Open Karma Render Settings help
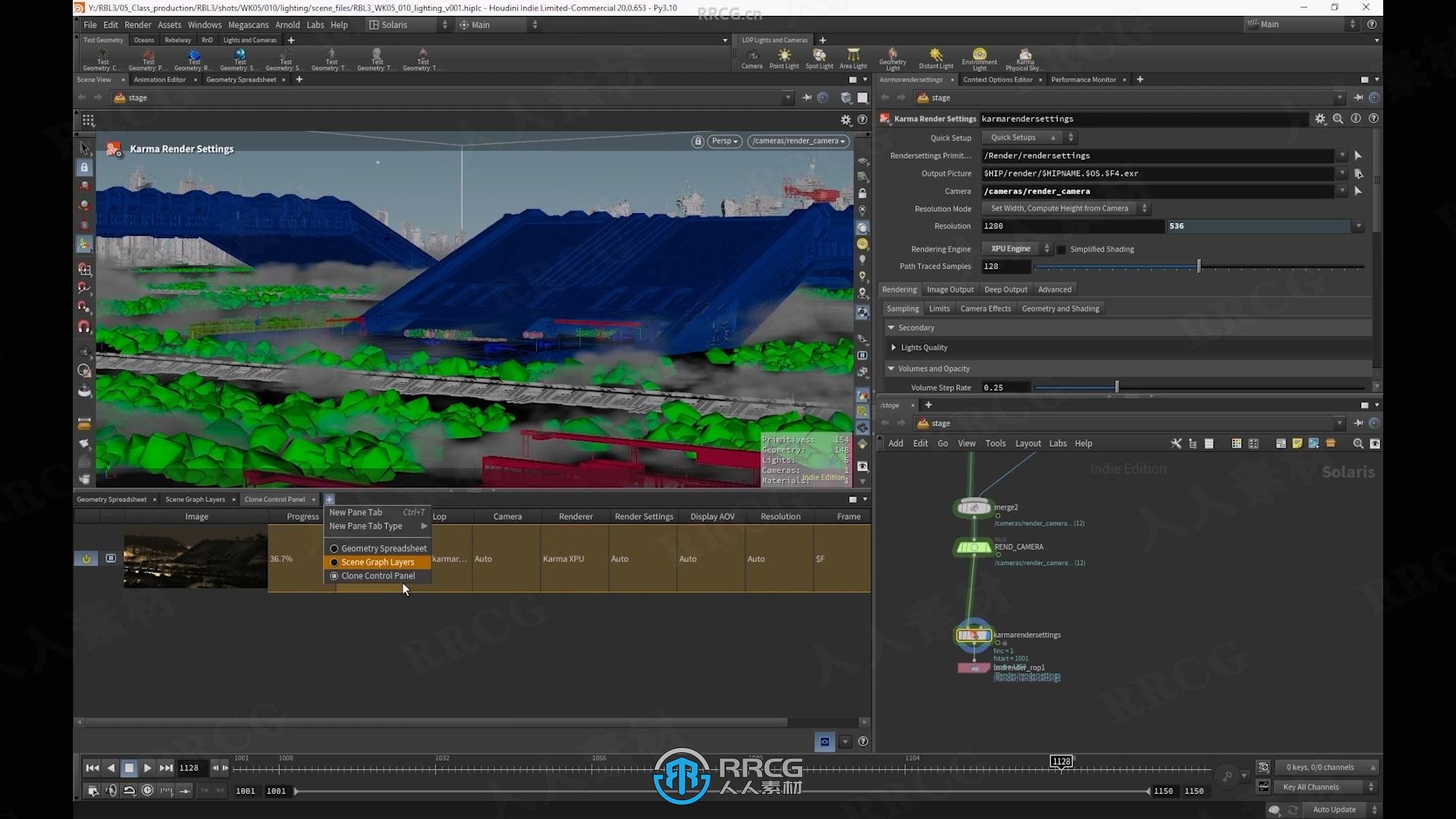Viewport: 1456px width, 819px height. click(x=1373, y=119)
